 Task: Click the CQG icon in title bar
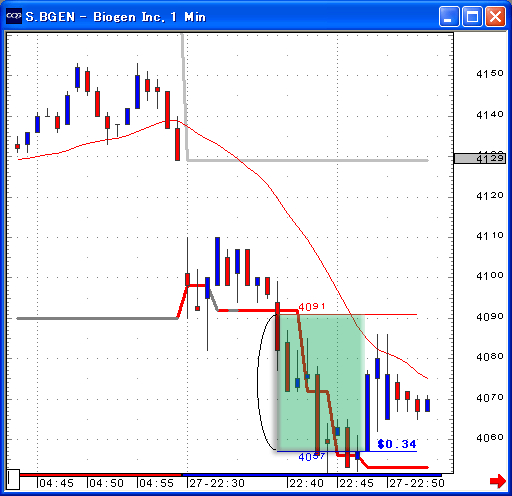point(14,16)
